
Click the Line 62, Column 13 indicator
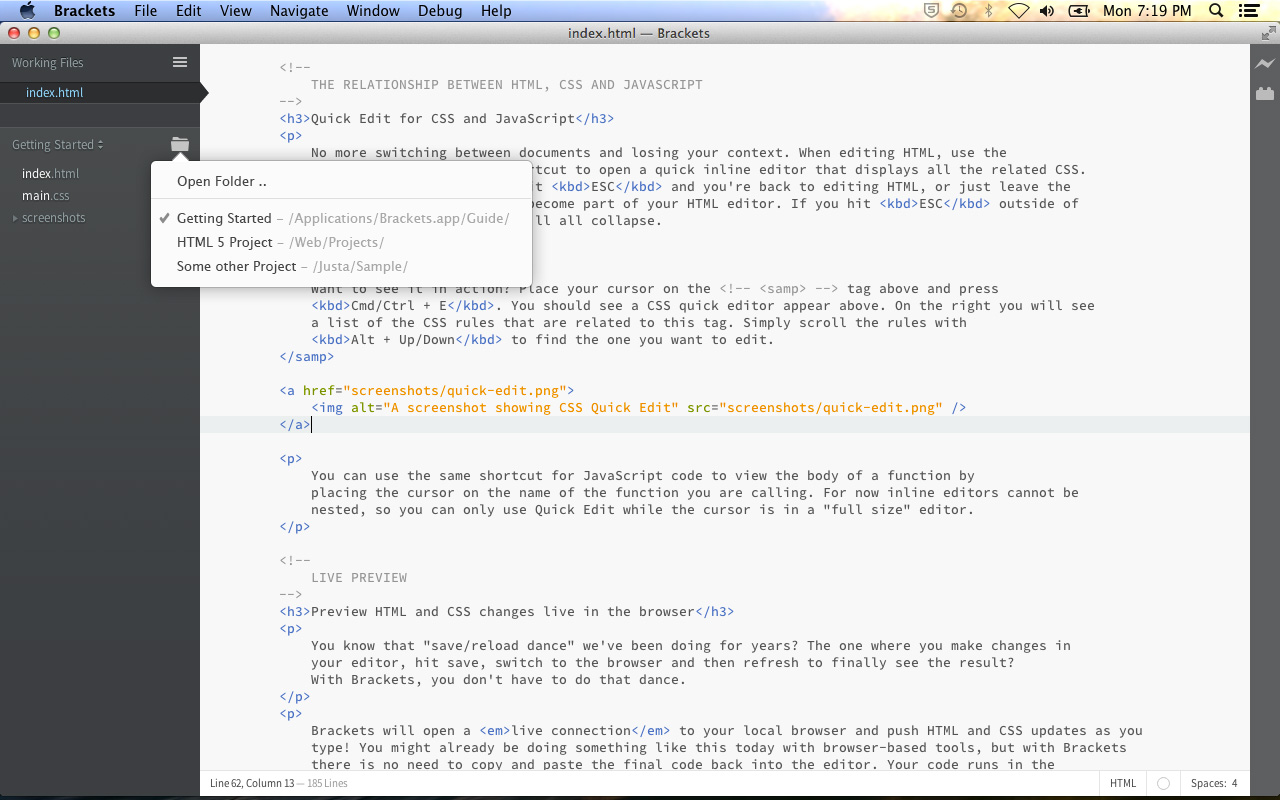point(252,783)
